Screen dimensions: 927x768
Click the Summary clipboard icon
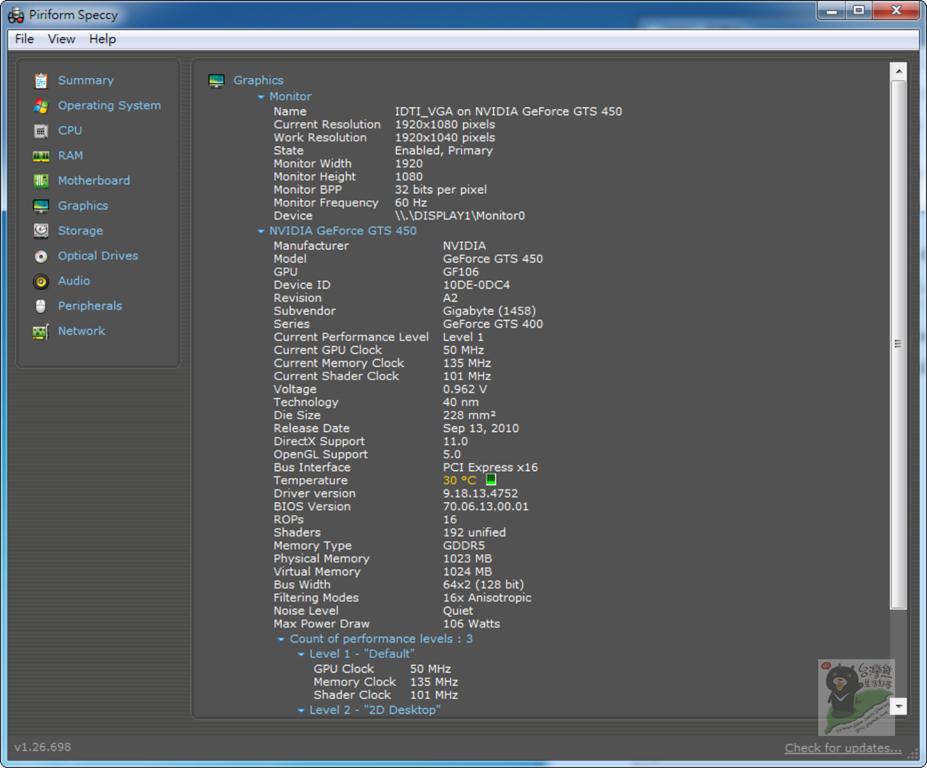(x=41, y=80)
